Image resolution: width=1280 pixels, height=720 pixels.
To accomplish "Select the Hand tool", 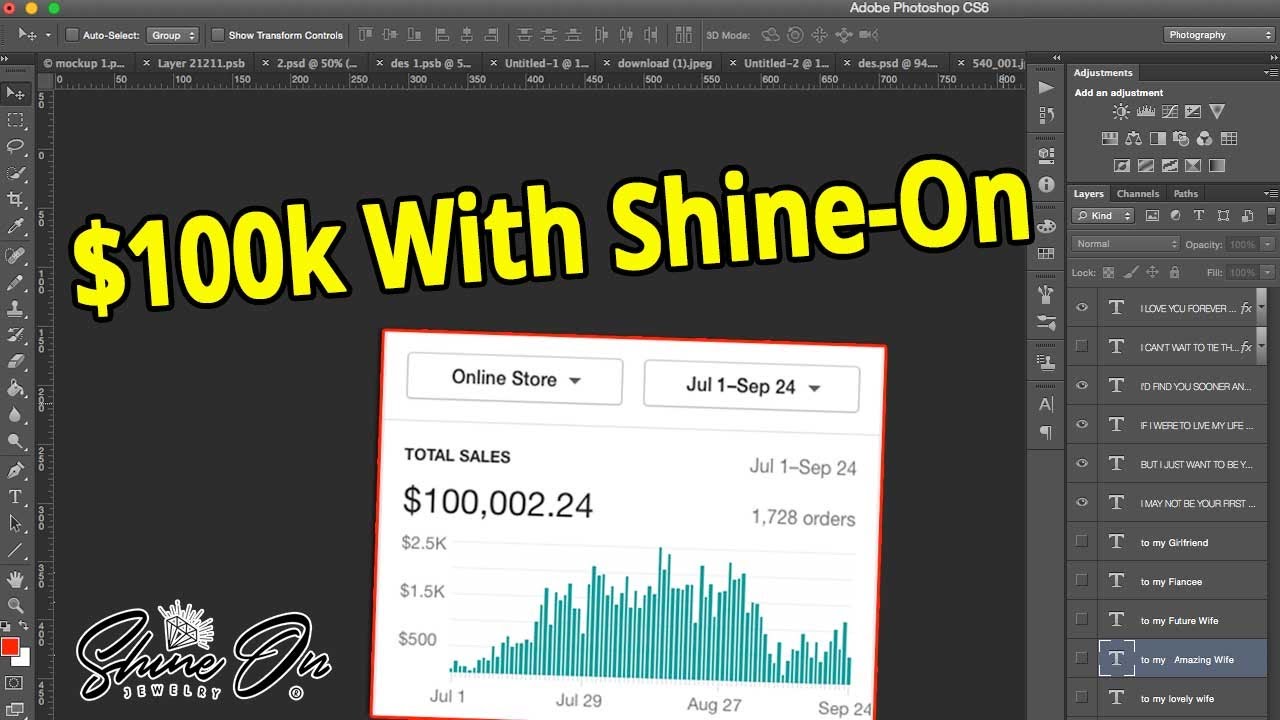I will pyautogui.click(x=15, y=579).
